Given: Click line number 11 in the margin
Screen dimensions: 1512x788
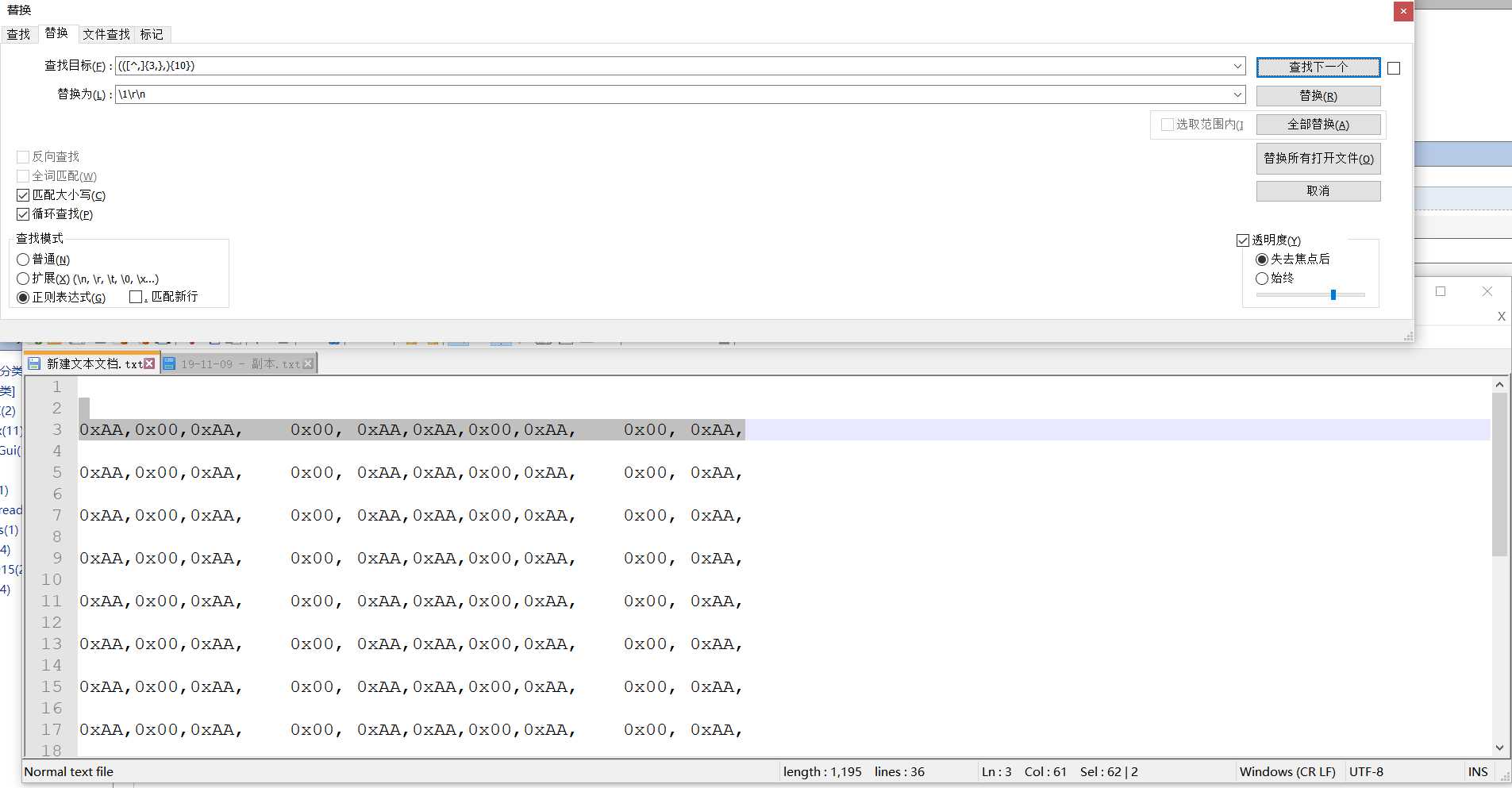Looking at the screenshot, I should pos(52,601).
